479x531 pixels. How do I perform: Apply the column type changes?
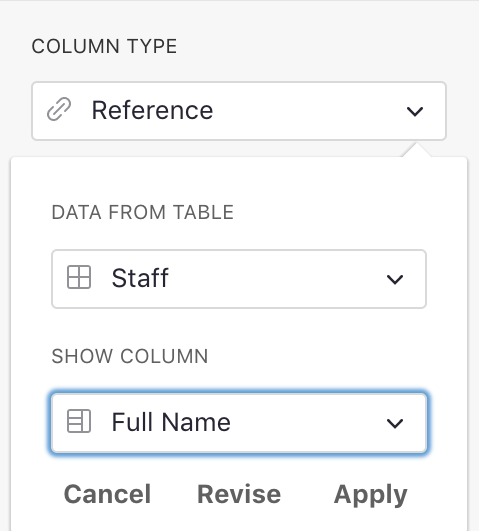(371, 495)
